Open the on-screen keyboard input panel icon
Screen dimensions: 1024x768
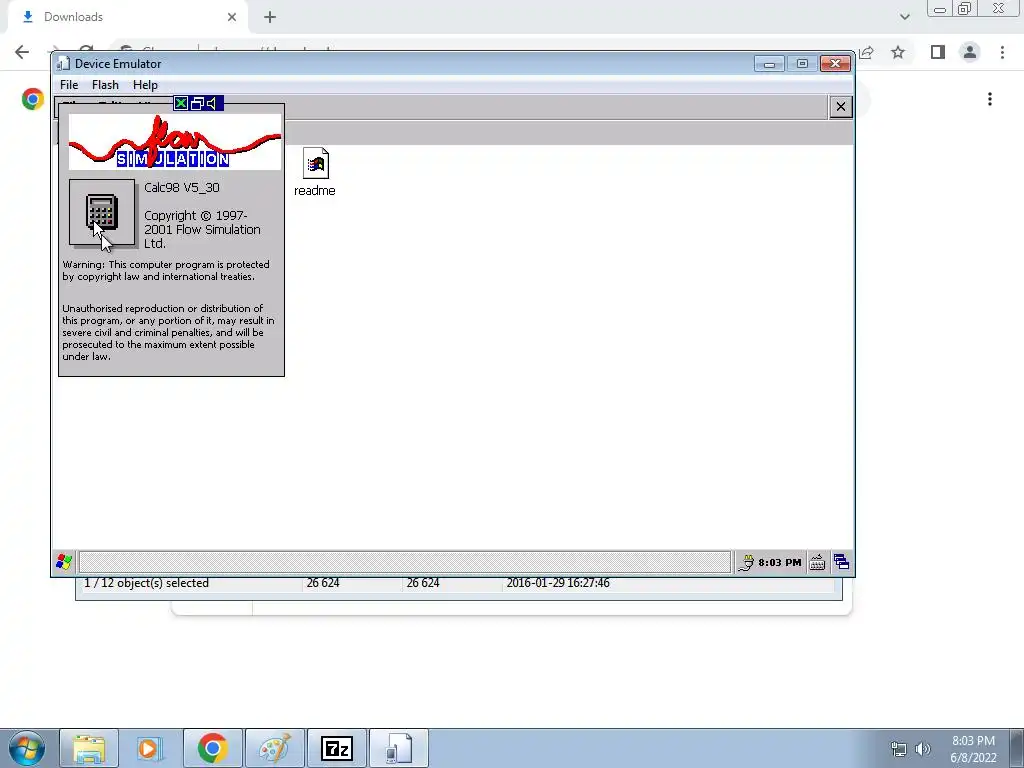click(817, 562)
